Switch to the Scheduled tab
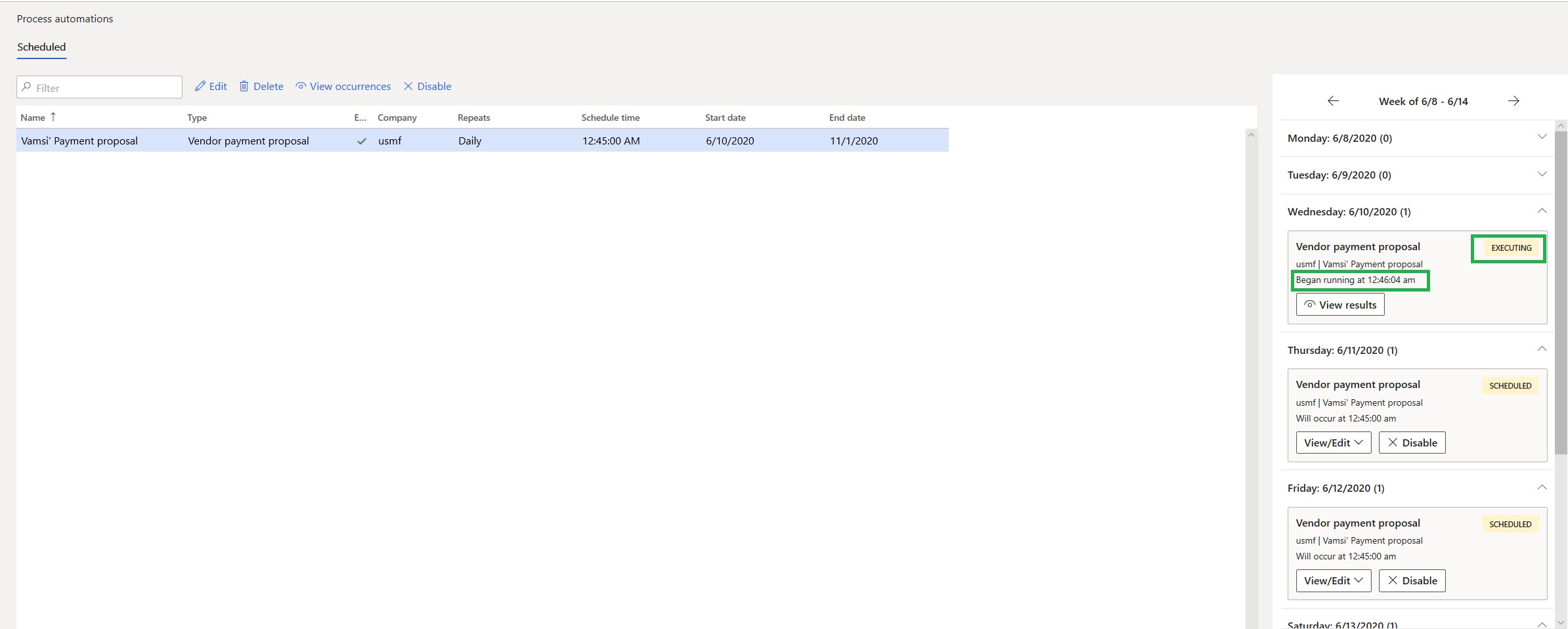 click(41, 47)
